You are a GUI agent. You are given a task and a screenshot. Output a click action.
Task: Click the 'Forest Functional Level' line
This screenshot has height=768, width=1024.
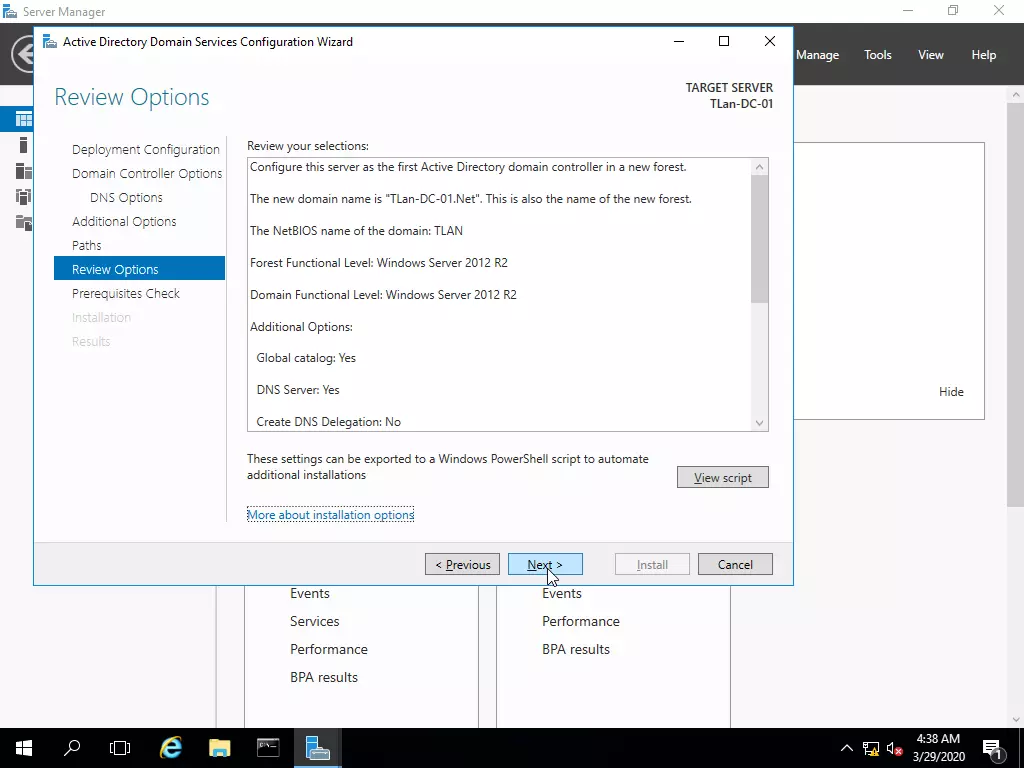pos(379,263)
